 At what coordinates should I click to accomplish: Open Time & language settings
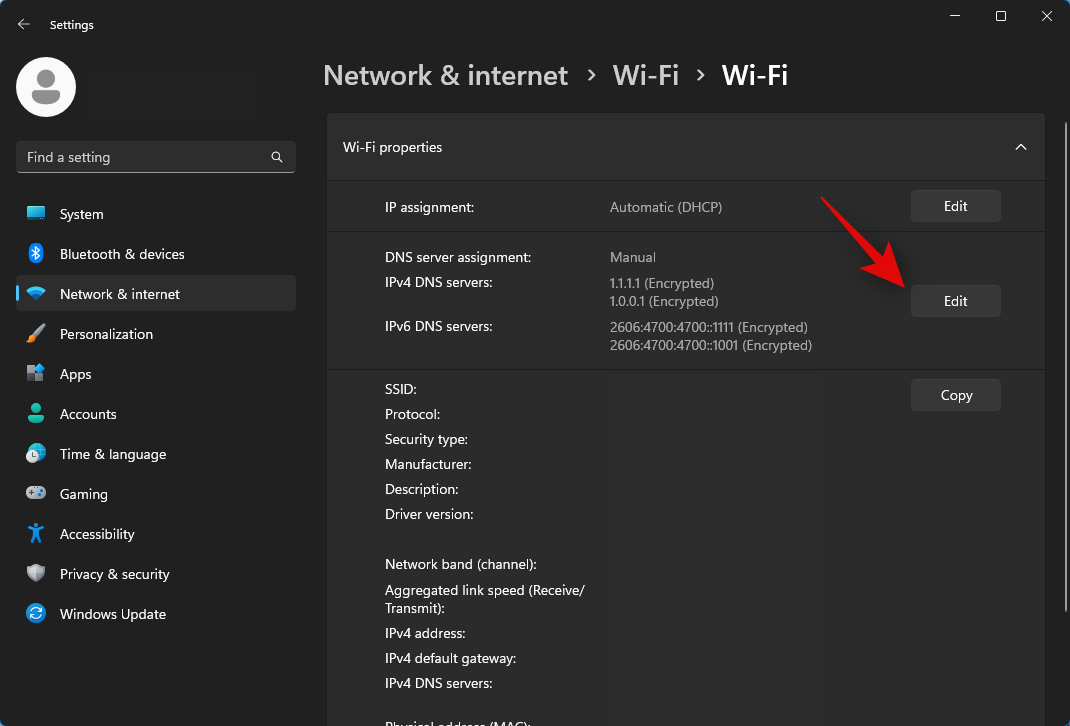click(x=112, y=454)
